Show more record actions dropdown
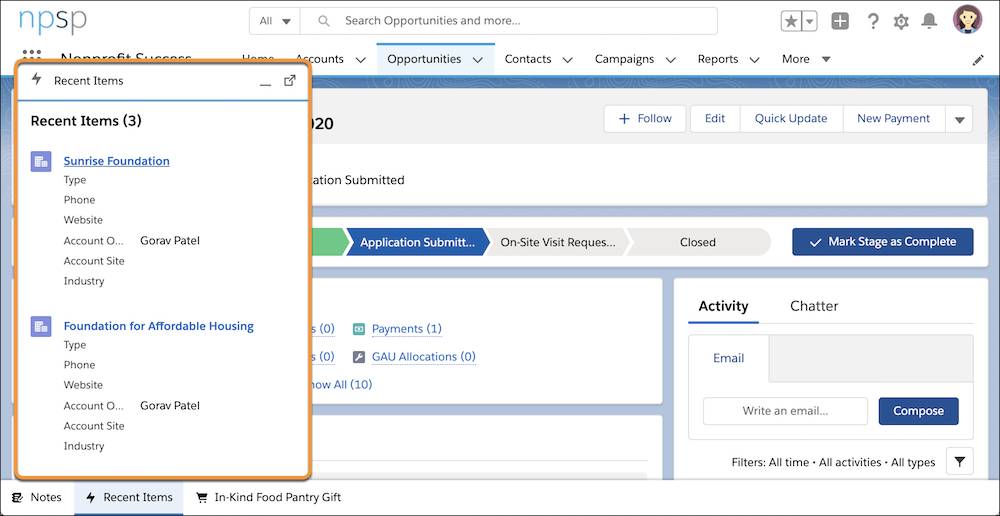1000x516 pixels. coord(959,119)
